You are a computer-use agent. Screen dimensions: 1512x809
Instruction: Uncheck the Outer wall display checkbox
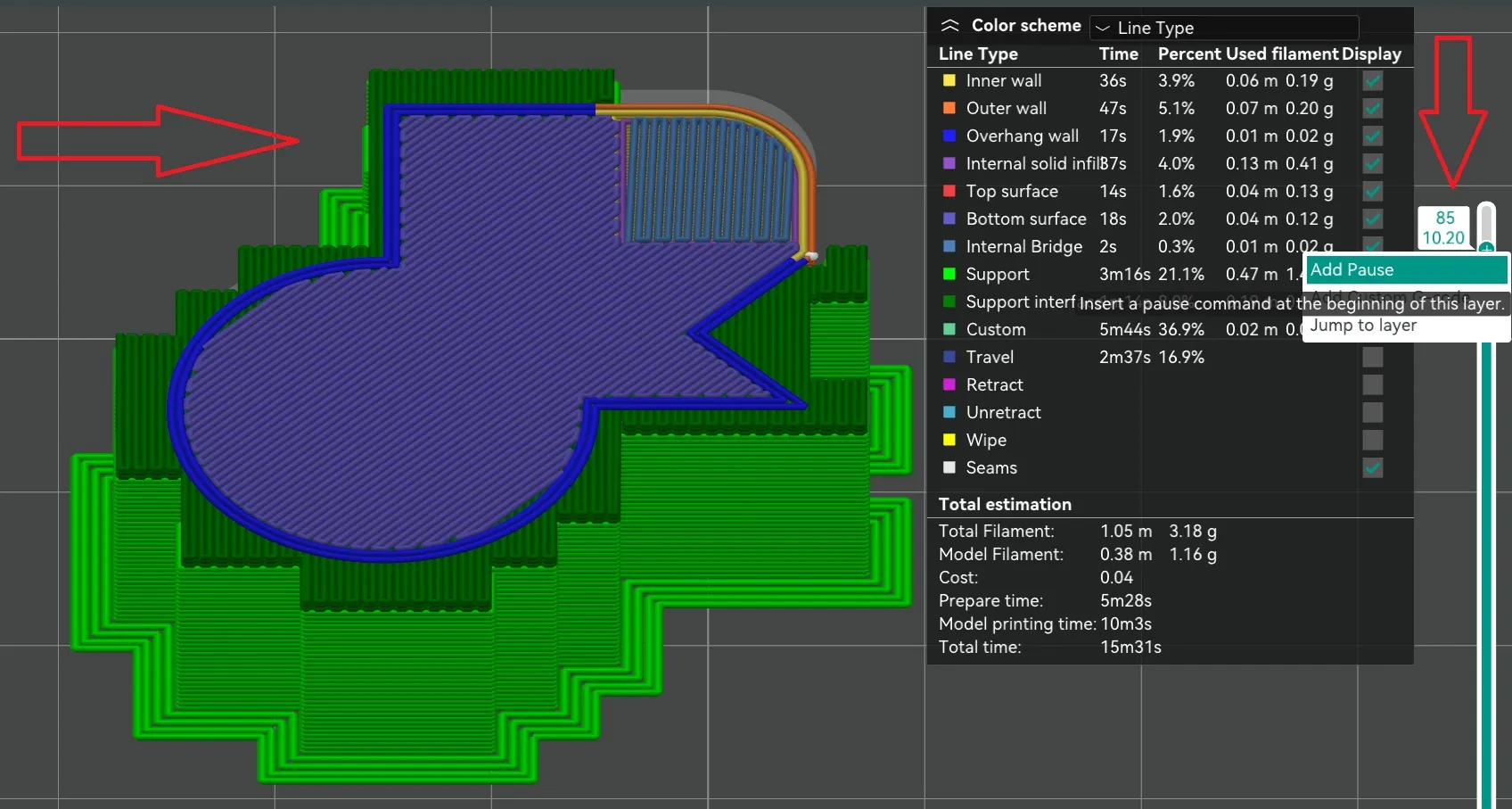click(x=1373, y=108)
